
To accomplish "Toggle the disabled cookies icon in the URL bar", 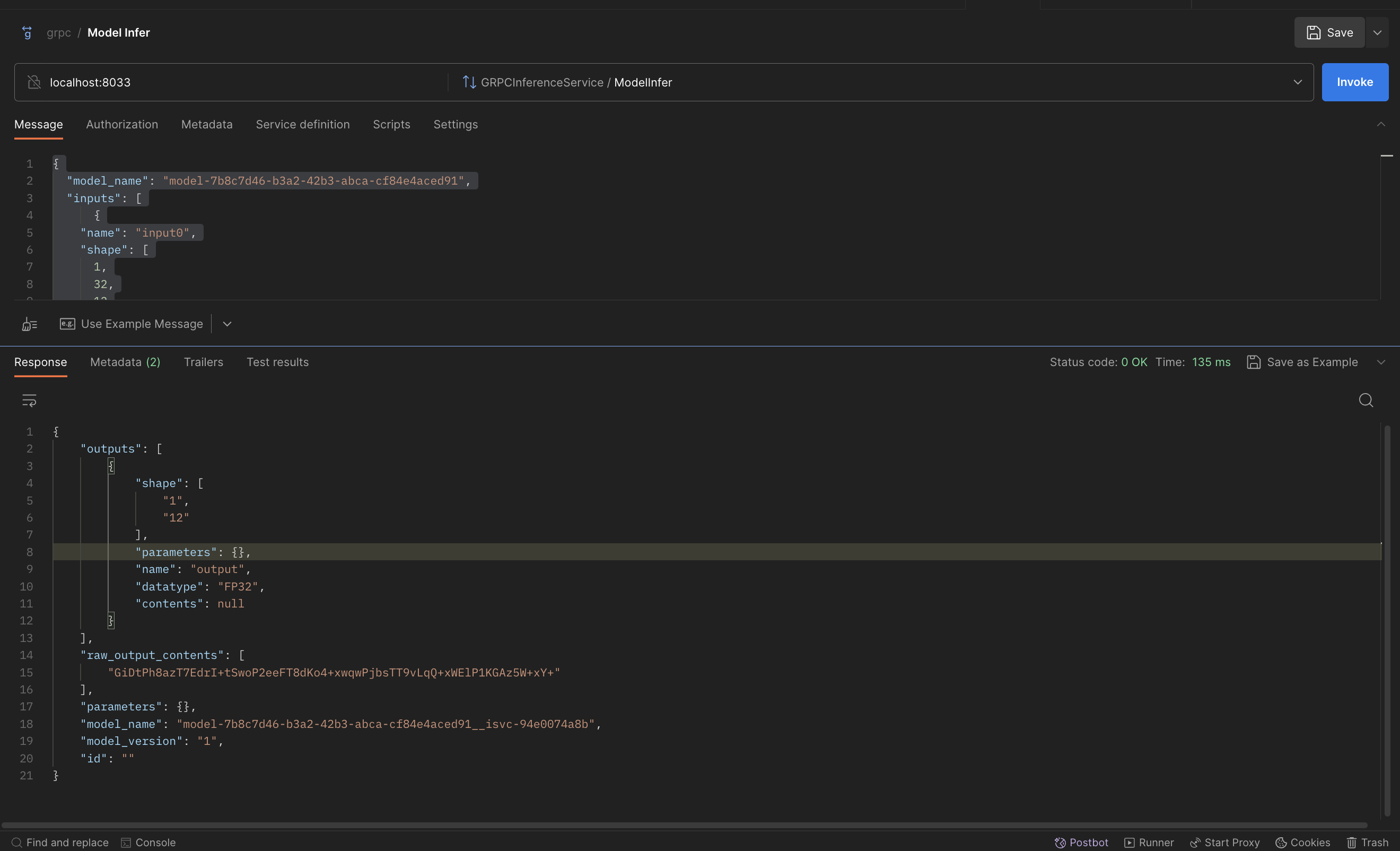I will pyautogui.click(x=33, y=82).
